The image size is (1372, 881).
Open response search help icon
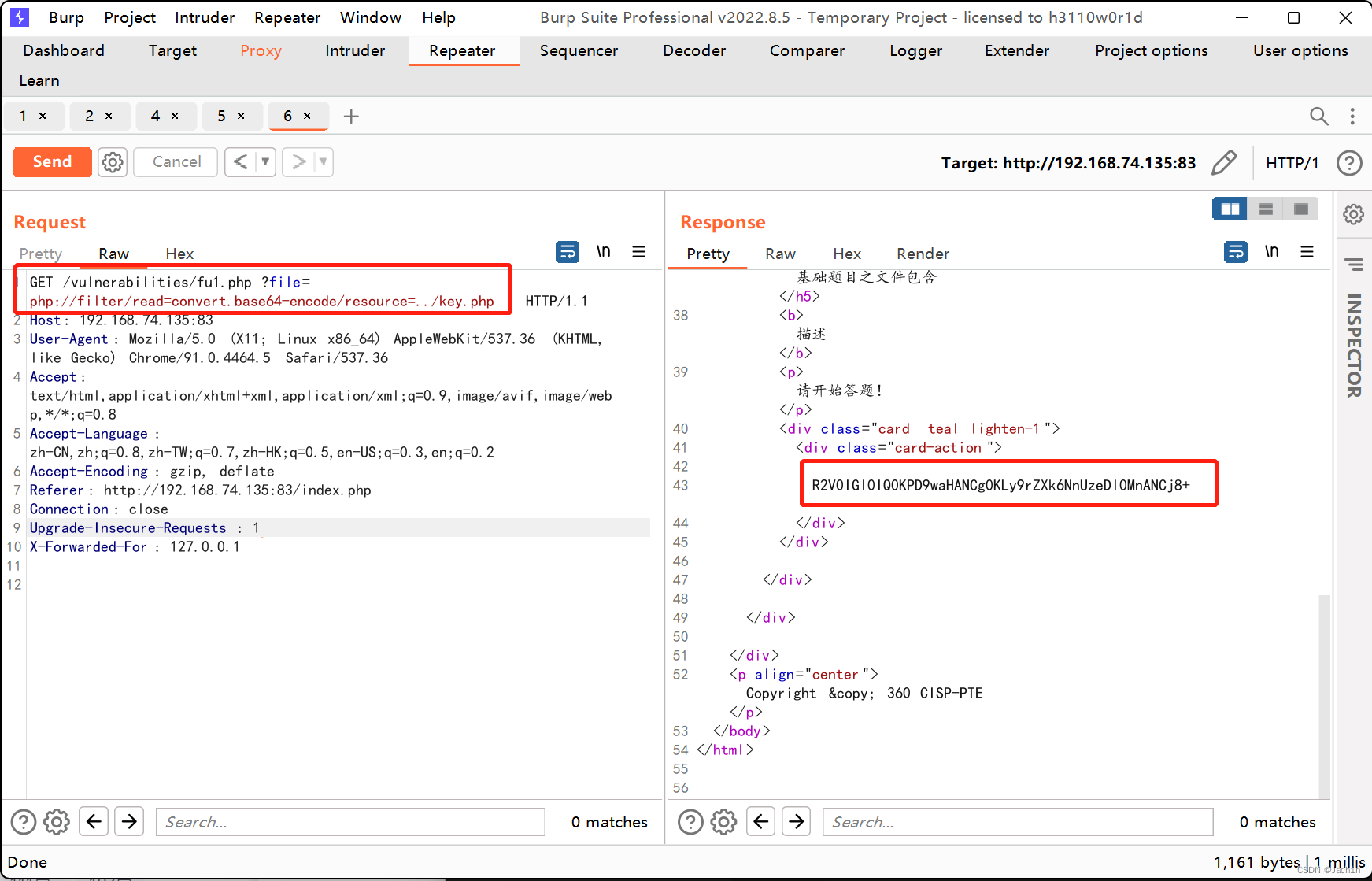[x=690, y=822]
